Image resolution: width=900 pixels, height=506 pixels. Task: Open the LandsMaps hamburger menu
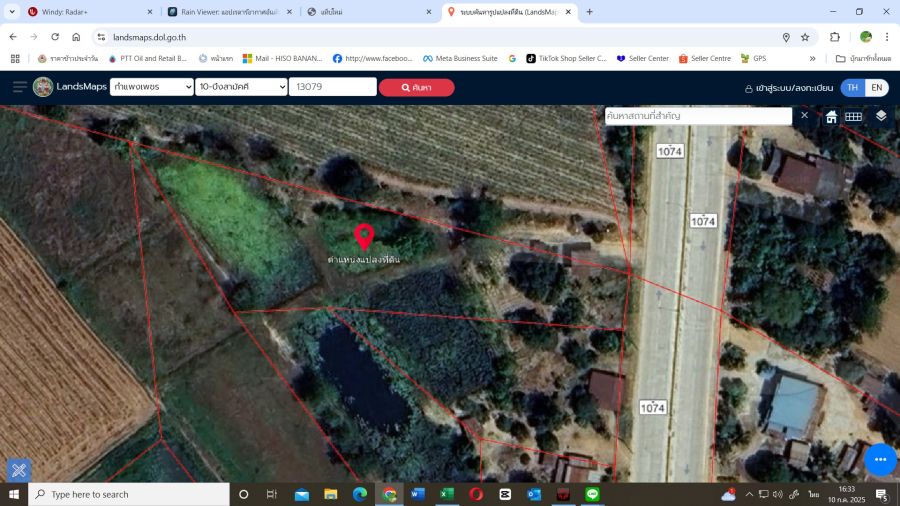[19, 87]
